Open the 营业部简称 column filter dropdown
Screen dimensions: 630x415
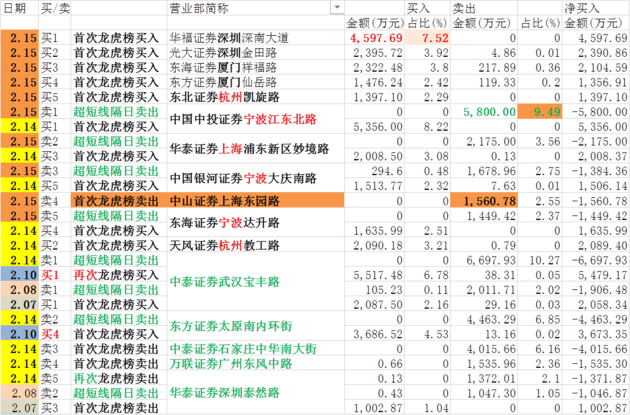coord(337,7)
